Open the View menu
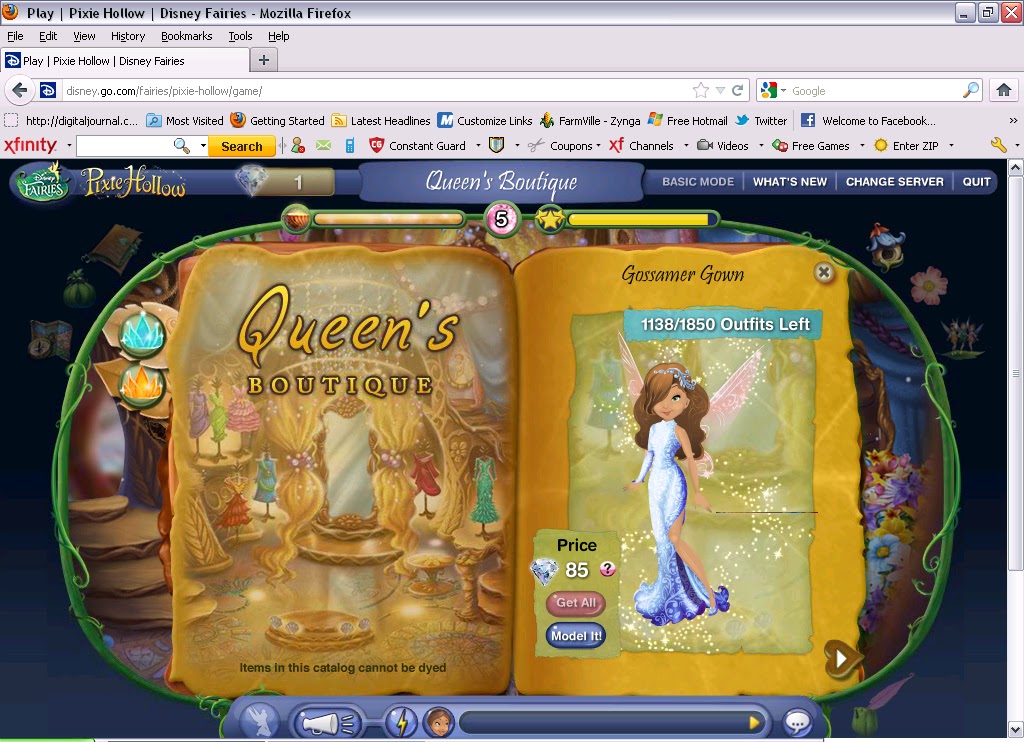1024x742 pixels. click(x=84, y=36)
